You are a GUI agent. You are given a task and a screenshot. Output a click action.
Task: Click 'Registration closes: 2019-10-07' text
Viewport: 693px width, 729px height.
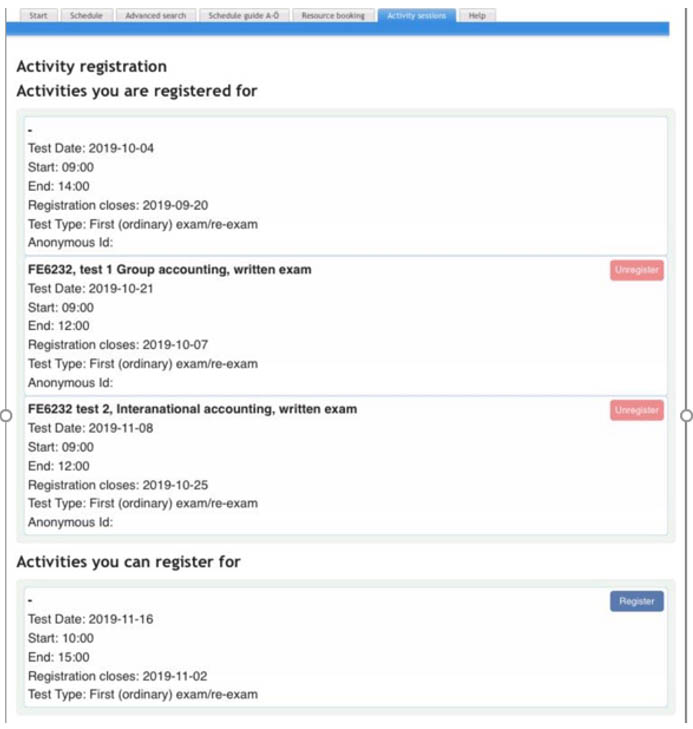(118, 345)
